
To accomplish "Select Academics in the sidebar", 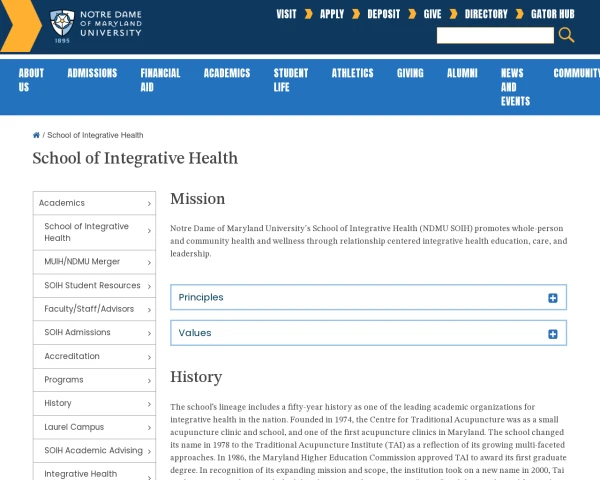I will 94,203.
